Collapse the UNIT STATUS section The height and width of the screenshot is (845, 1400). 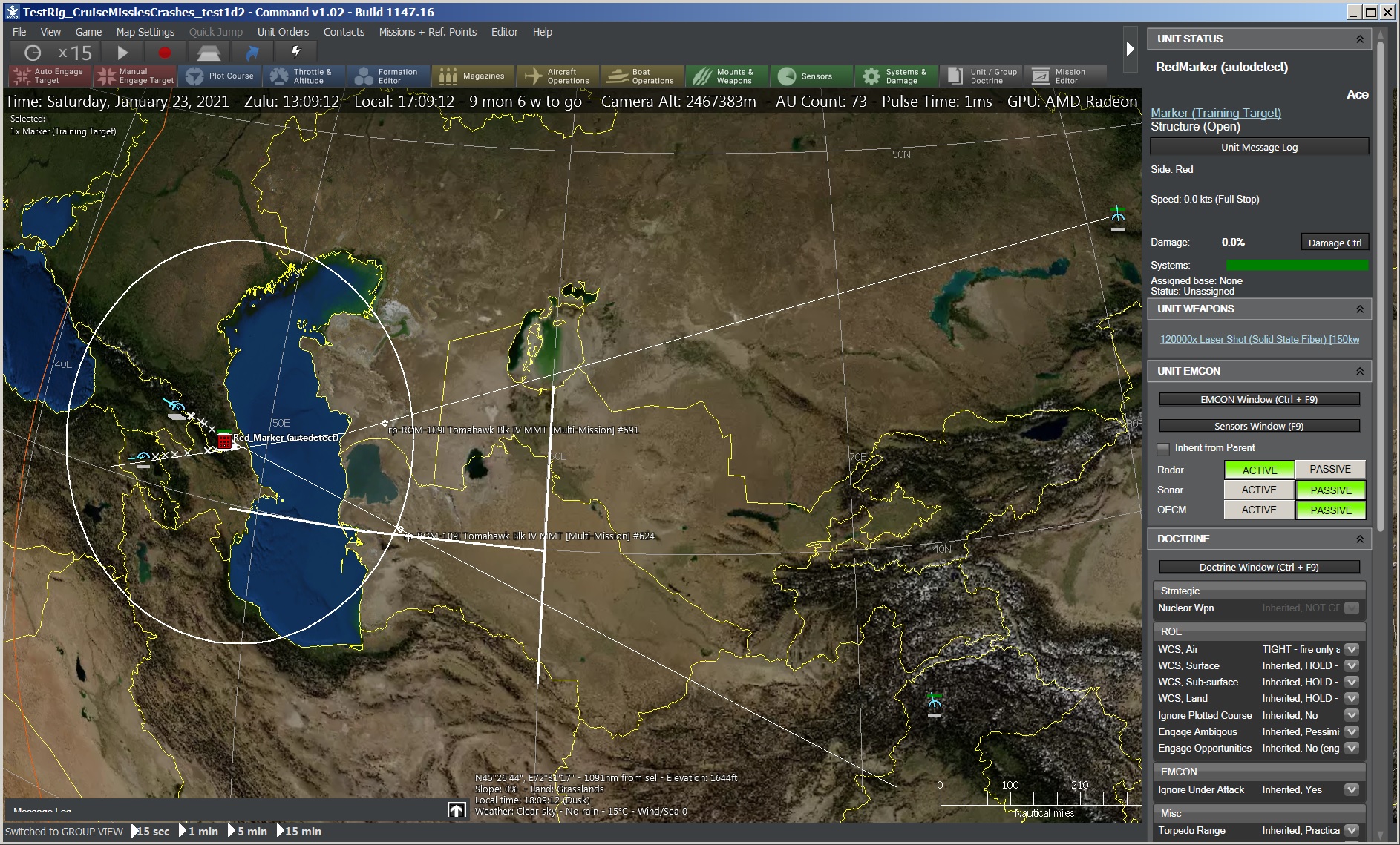[1359, 39]
